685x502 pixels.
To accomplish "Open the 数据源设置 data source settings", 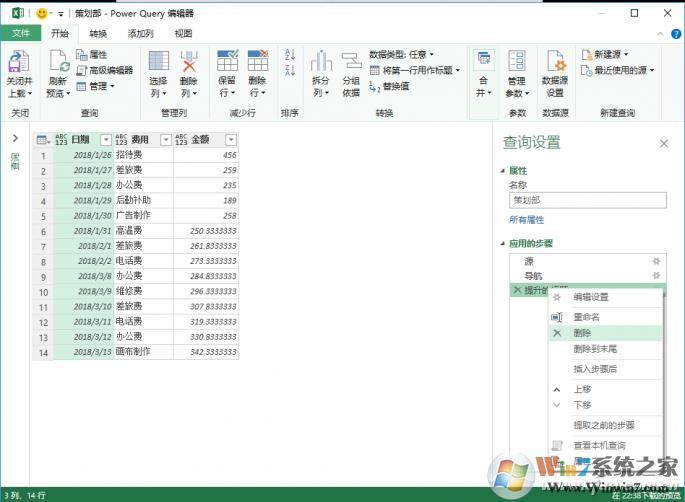I will click(554, 63).
